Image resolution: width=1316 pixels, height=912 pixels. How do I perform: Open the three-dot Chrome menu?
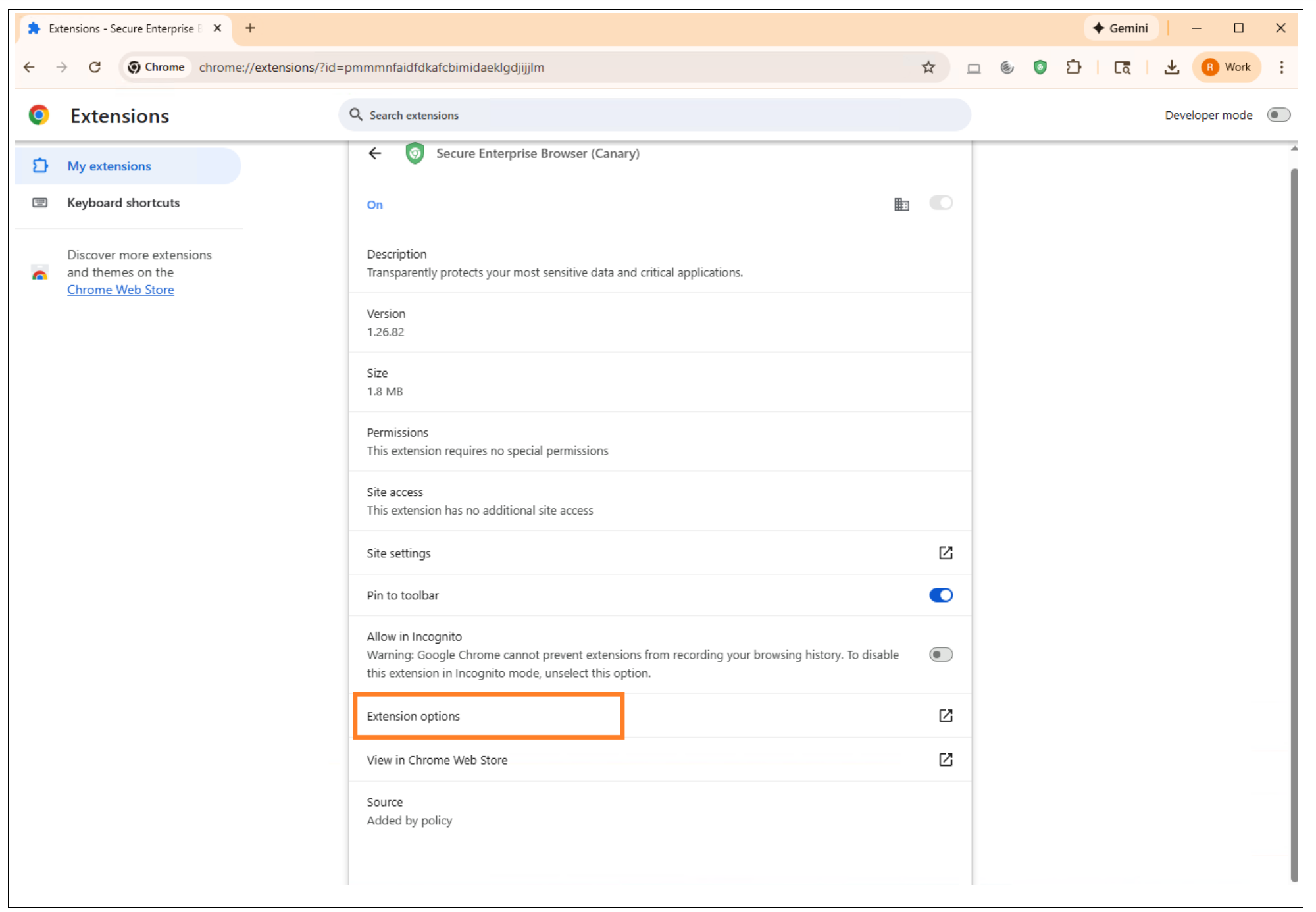coord(1281,66)
